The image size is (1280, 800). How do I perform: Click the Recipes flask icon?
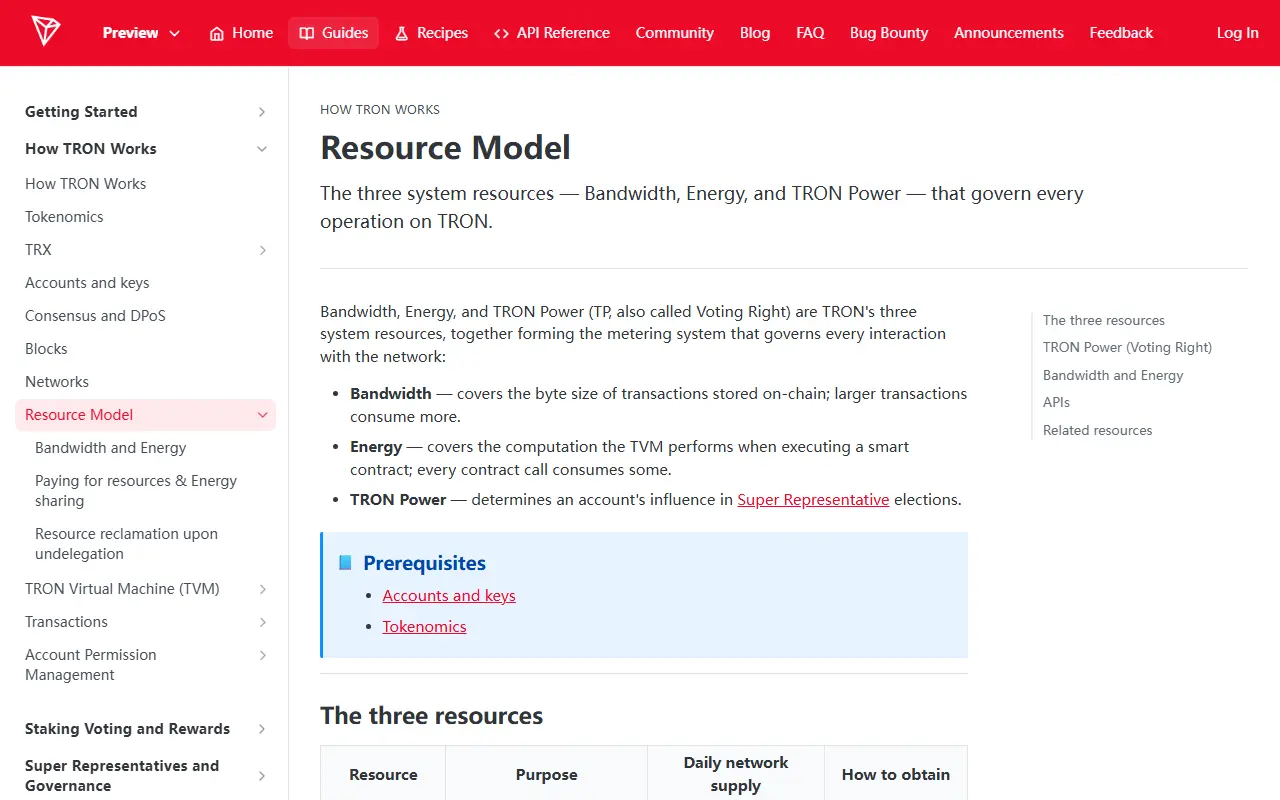pyautogui.click(x=402, y=33)
